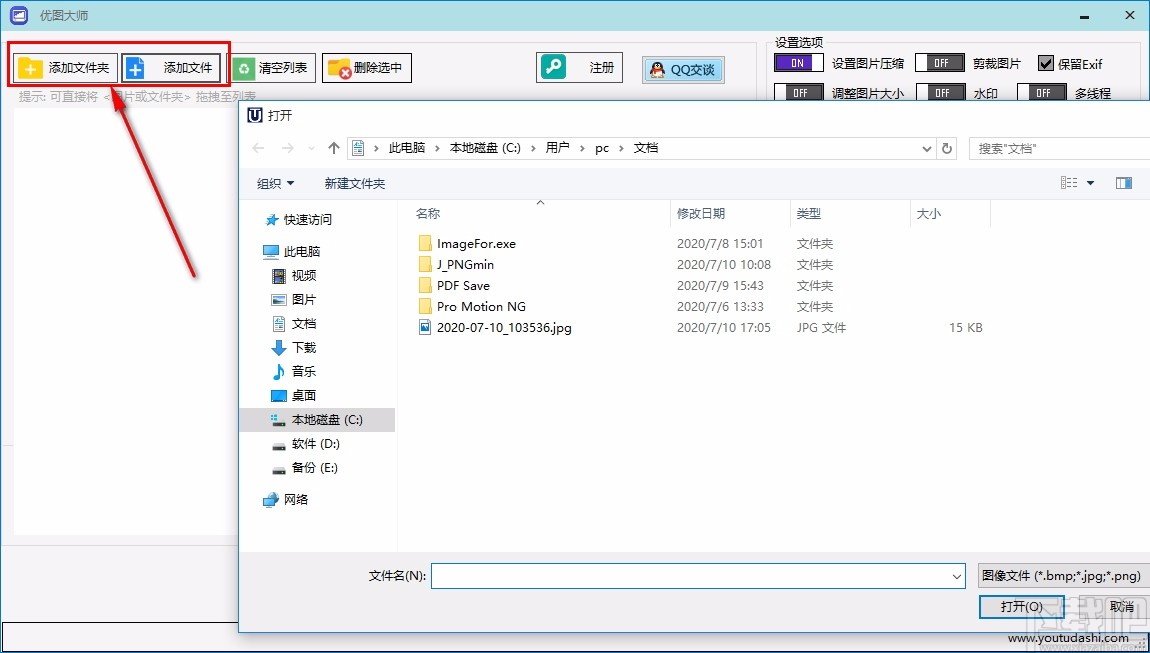1150x653 pixels.
Task: Click the 添加文件 (Add File) icon
Action: coord(135,66)
